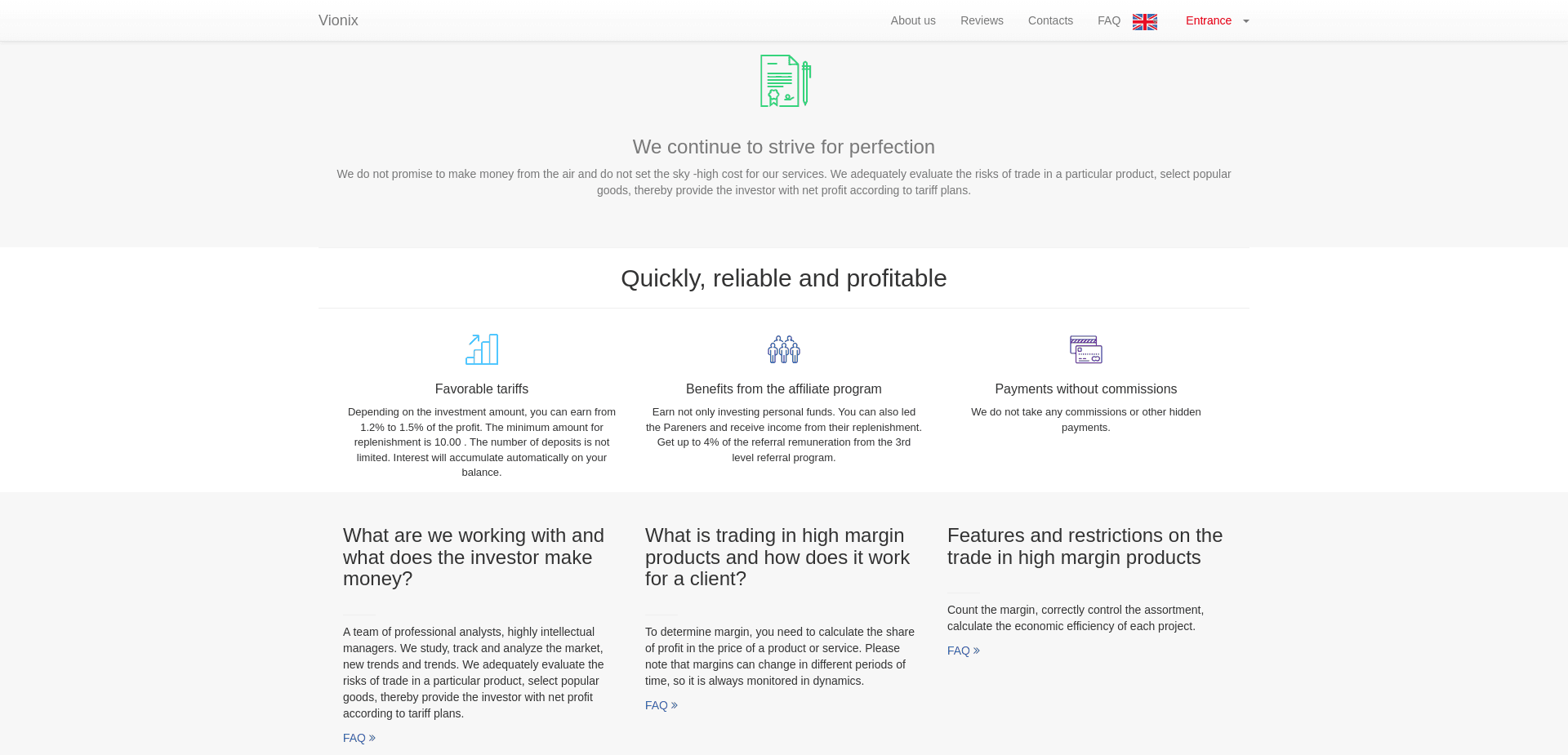Click the payment card icon above Payments without commissions
Image resolution: width=1568 pixels, height=755 pixels.
1085,349
